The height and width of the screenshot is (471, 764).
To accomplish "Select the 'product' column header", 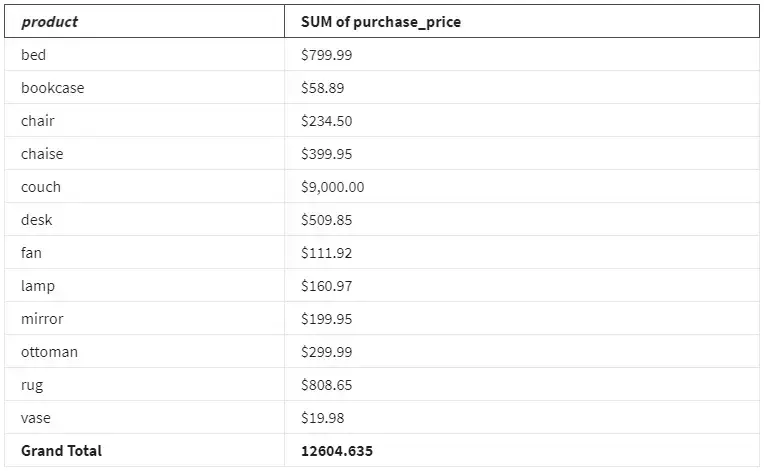I will (x=144, y=21).
